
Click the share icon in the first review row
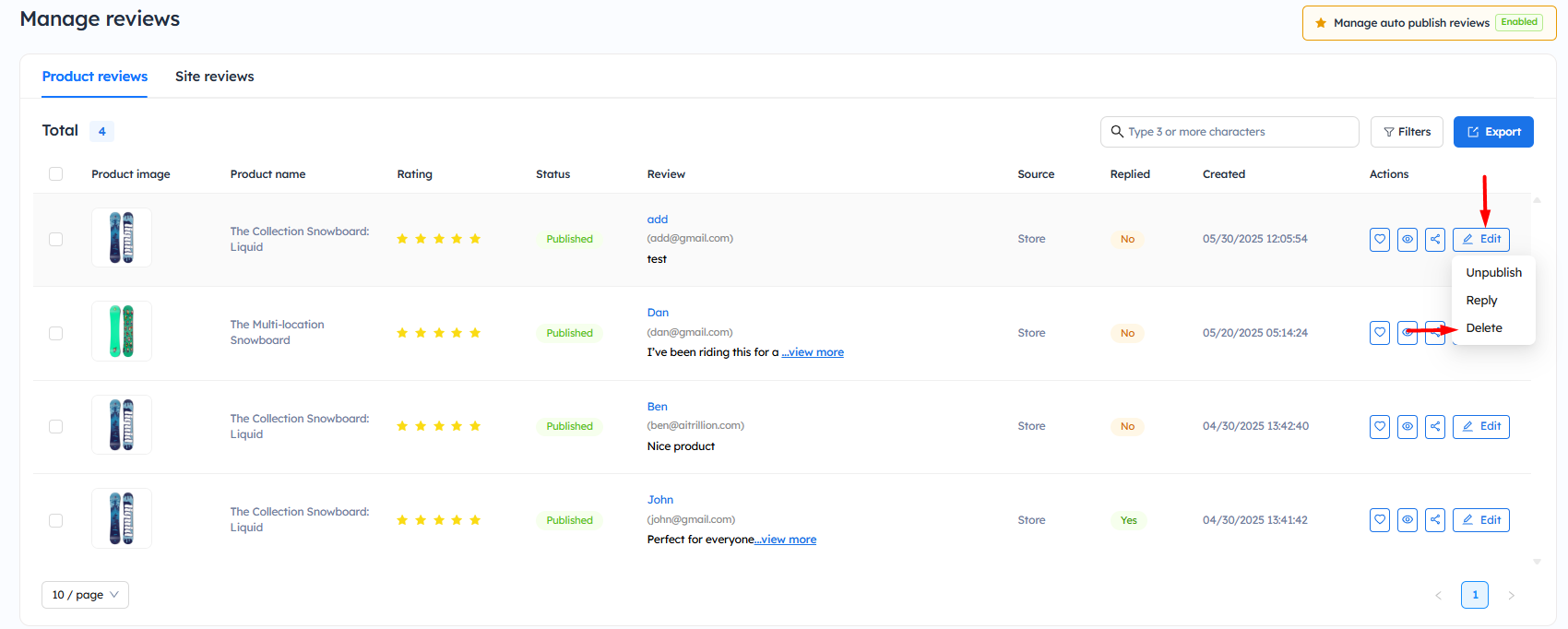pos(1435,240)
